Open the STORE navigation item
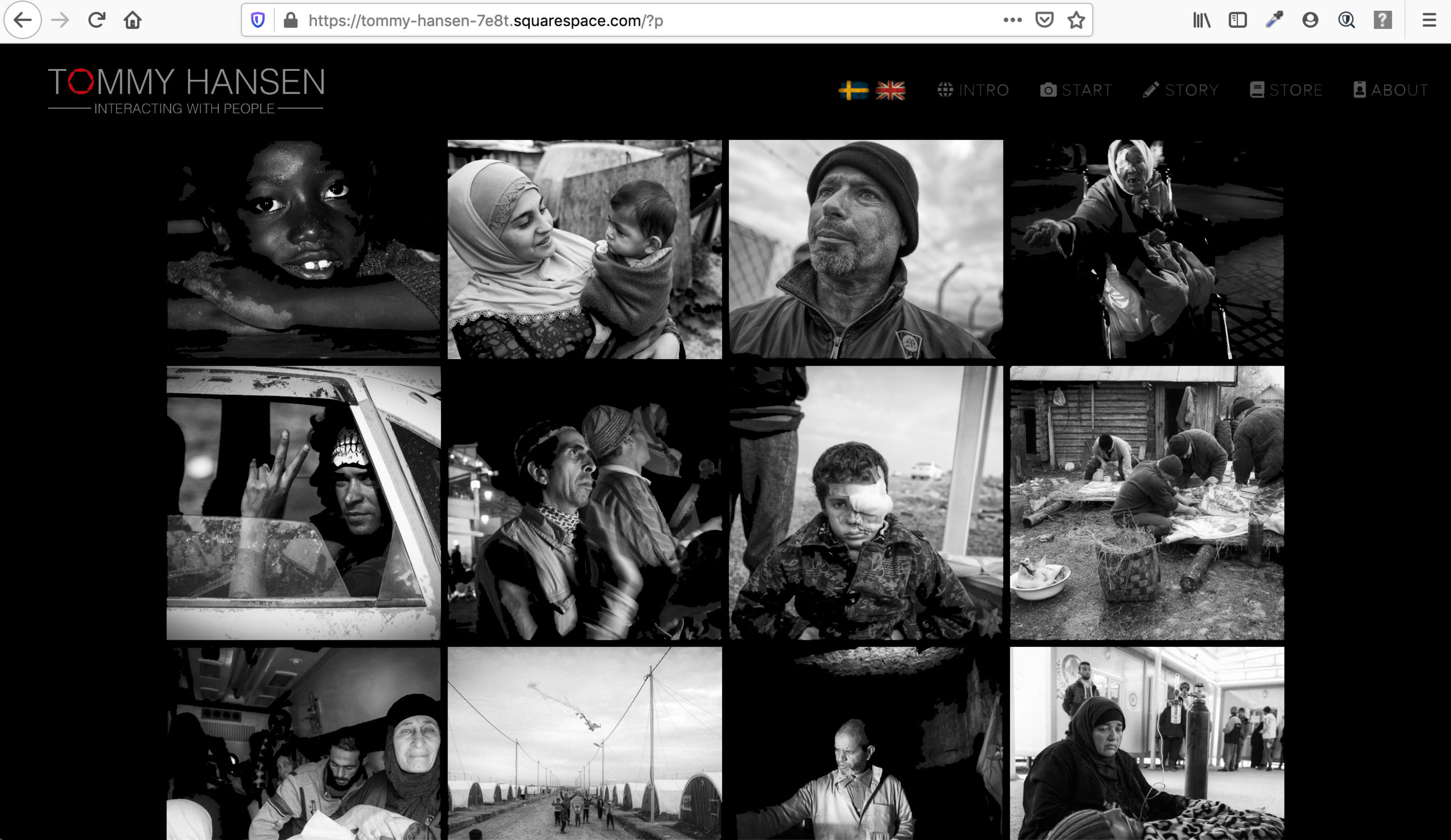1451x840 pixels. pyautogui.click(x=1286, y=90)
